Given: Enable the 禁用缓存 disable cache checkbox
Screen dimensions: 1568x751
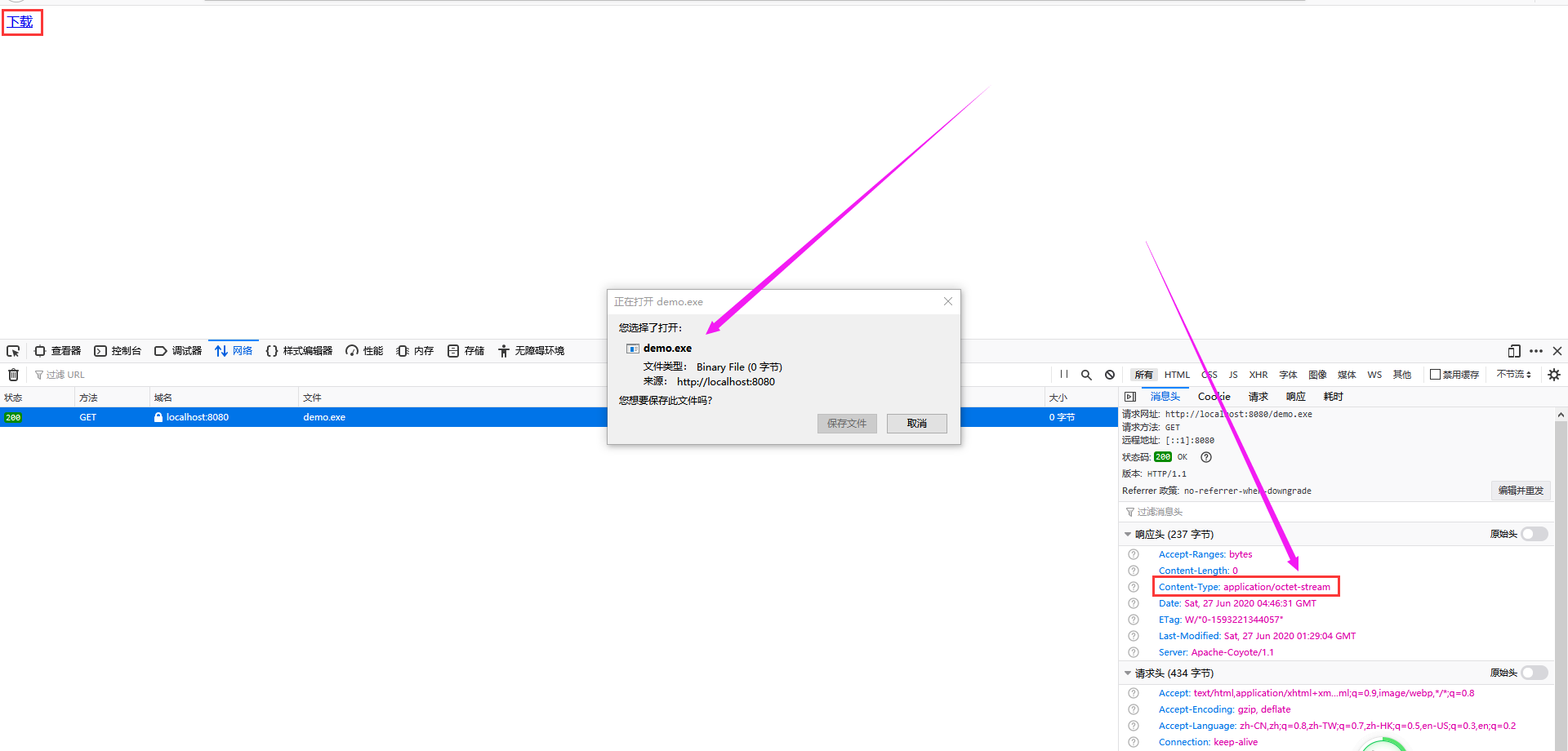Looking at the screenshot, I should click(x=1435, y=375).
